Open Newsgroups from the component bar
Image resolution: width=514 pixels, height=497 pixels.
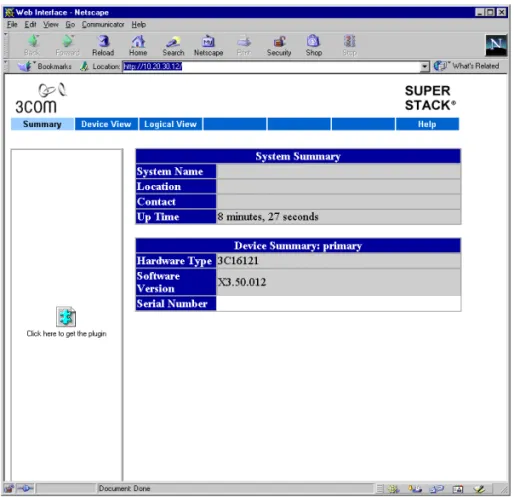pyautogui.click(x=436, y=489)
